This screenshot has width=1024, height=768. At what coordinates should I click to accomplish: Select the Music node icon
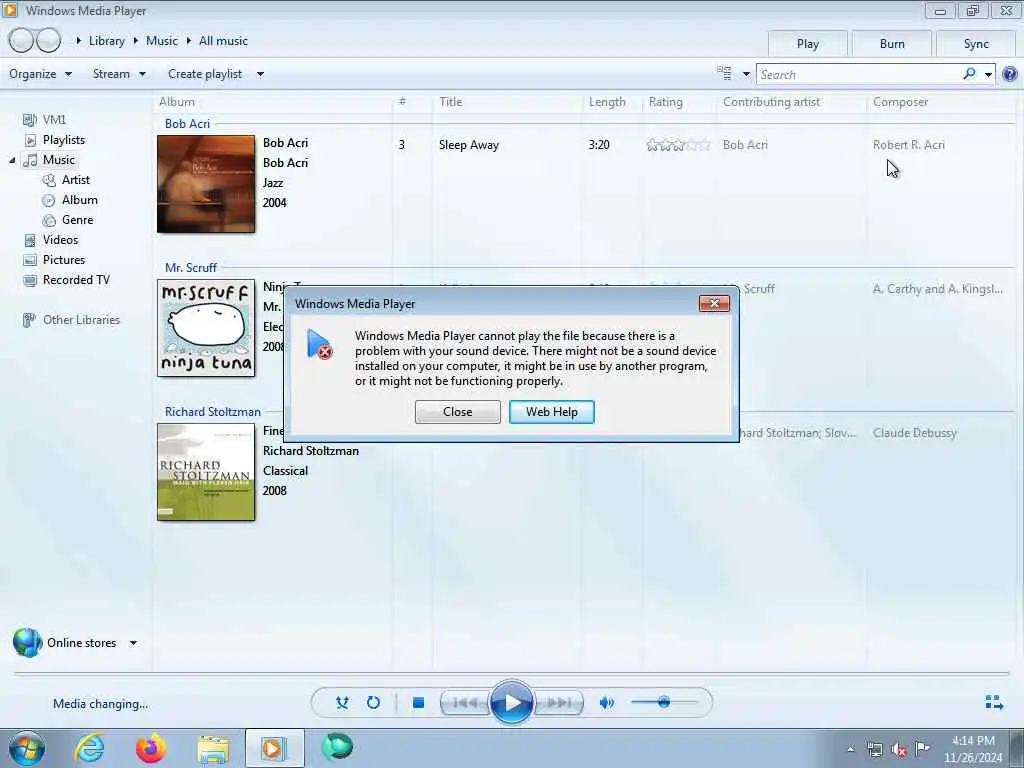(x=30, y=160)
